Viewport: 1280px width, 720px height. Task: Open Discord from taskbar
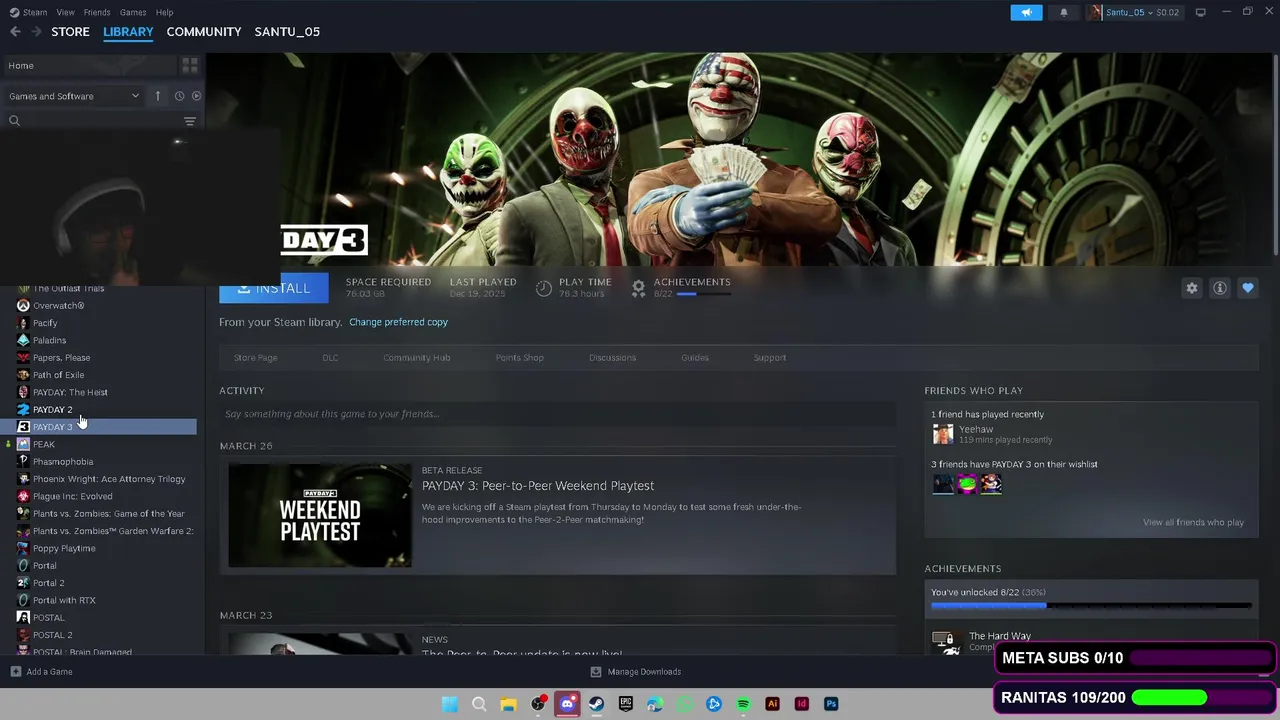pyautogui.click(x=567, y=704)
